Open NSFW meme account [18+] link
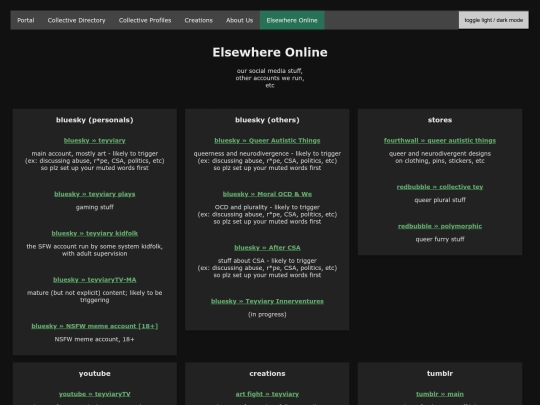540x405 pixels. (x=95, y=326)
